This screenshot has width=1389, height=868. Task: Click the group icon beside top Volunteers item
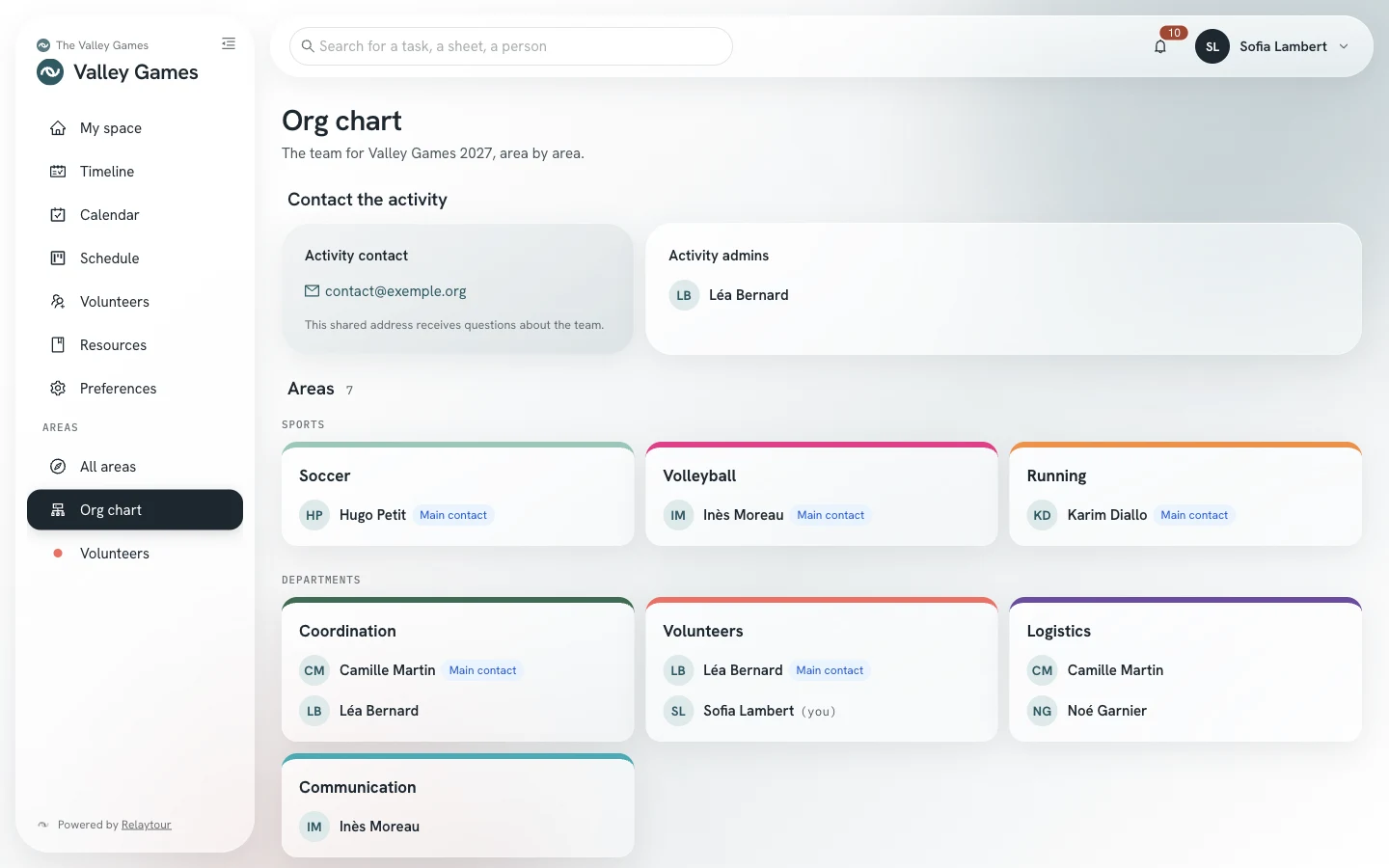(58, 302)
